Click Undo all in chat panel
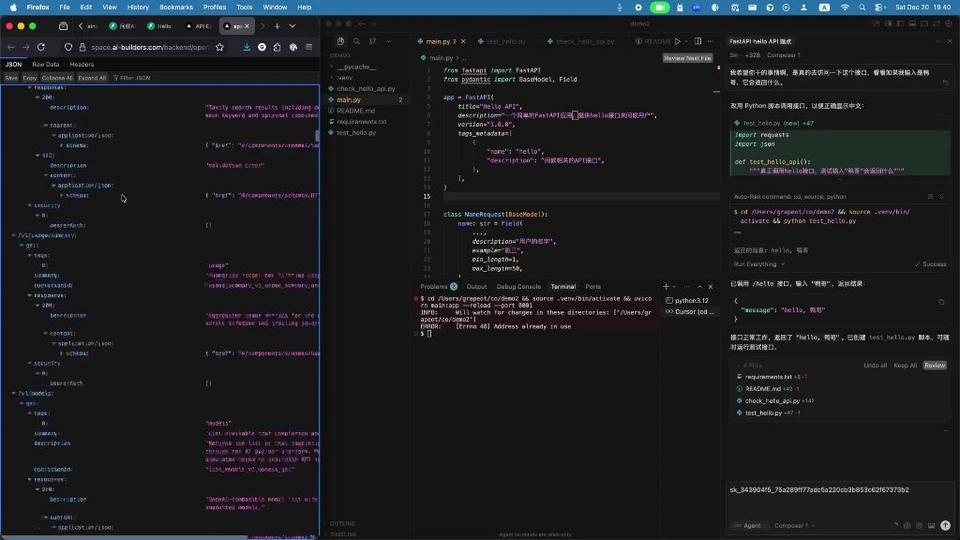 pos(875,366)
